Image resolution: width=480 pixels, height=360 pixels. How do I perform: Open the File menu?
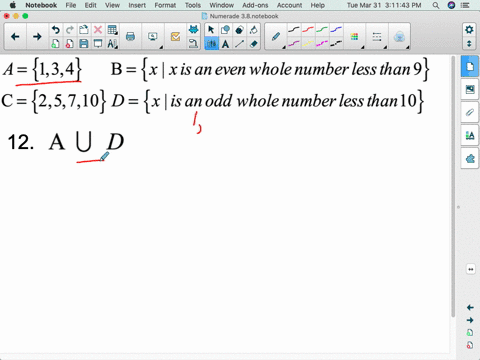[71, 5]
